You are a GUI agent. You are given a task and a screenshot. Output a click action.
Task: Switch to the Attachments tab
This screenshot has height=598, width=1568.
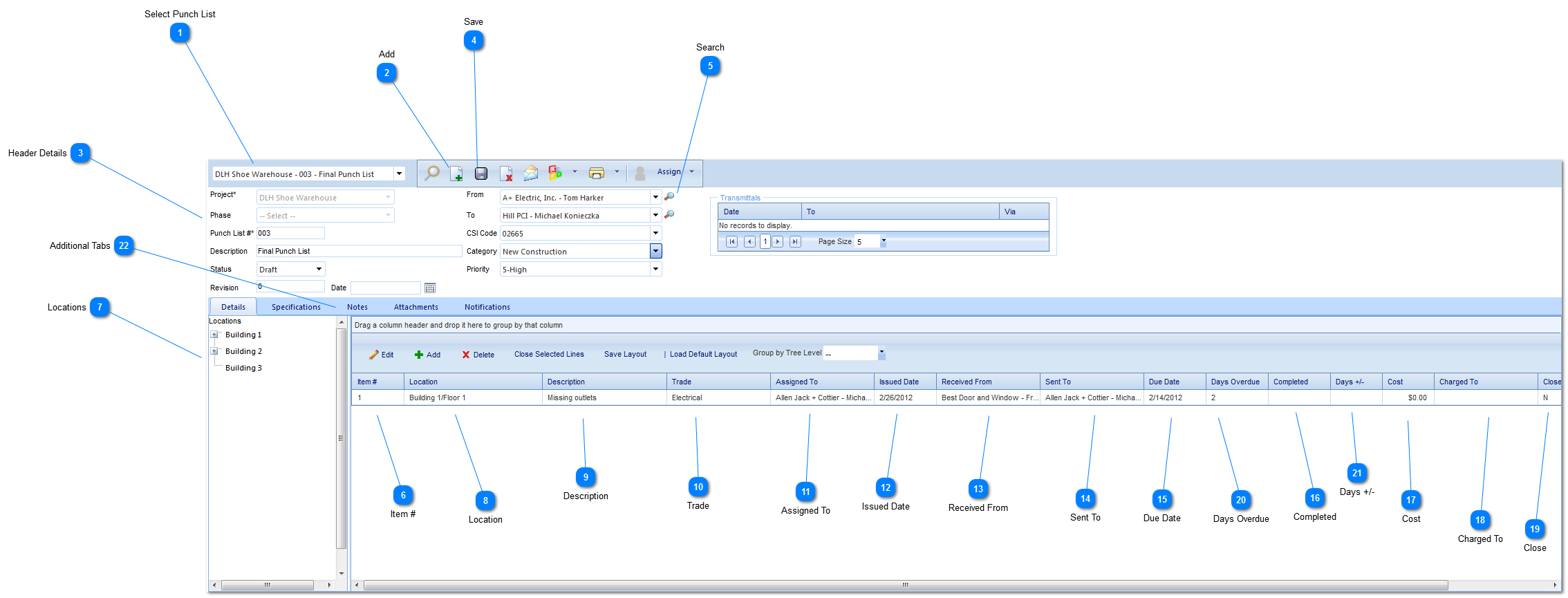click(416, 307)
